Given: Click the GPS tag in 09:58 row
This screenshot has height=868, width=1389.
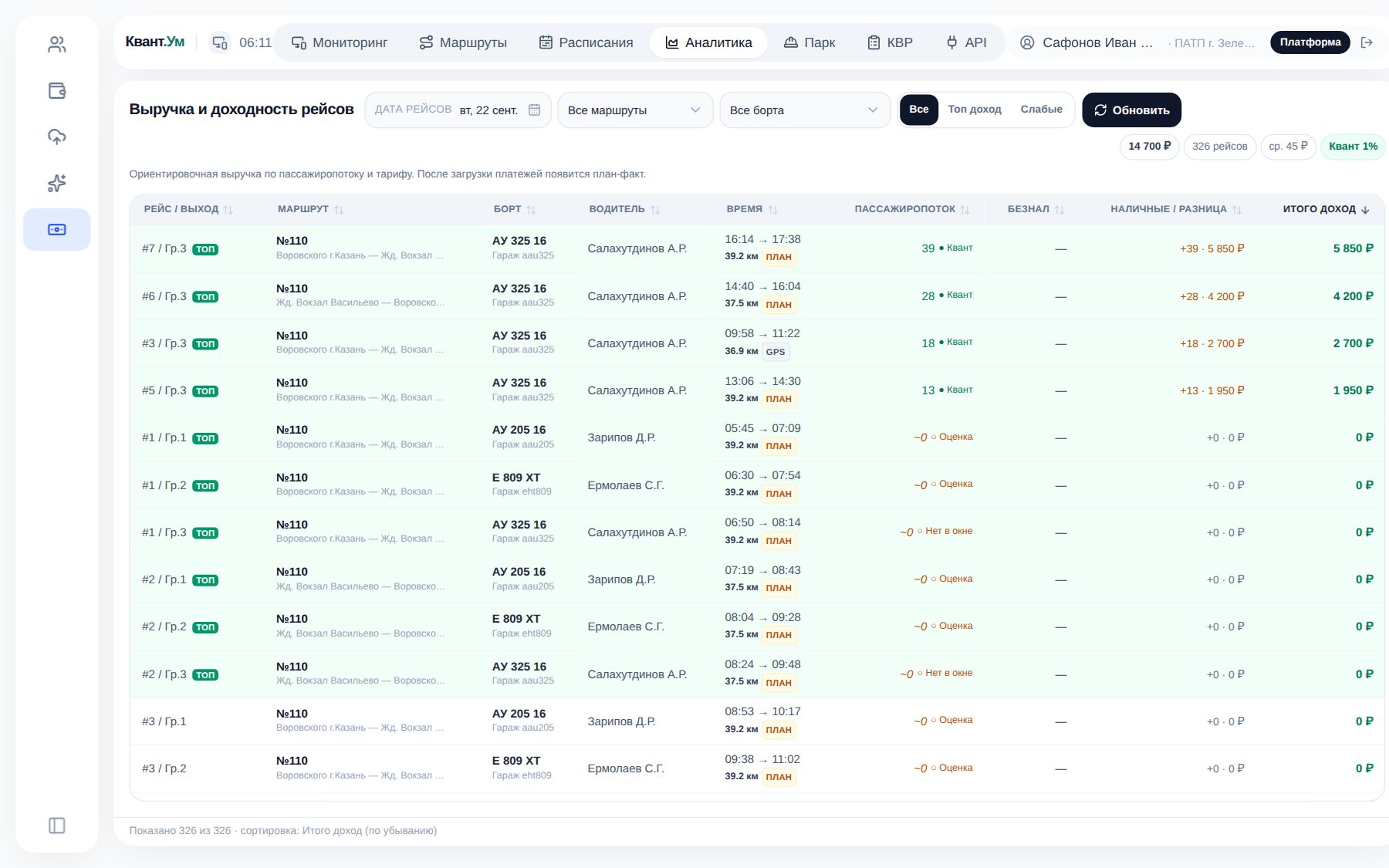Looking at the screenshot, I should pos(776,352).
